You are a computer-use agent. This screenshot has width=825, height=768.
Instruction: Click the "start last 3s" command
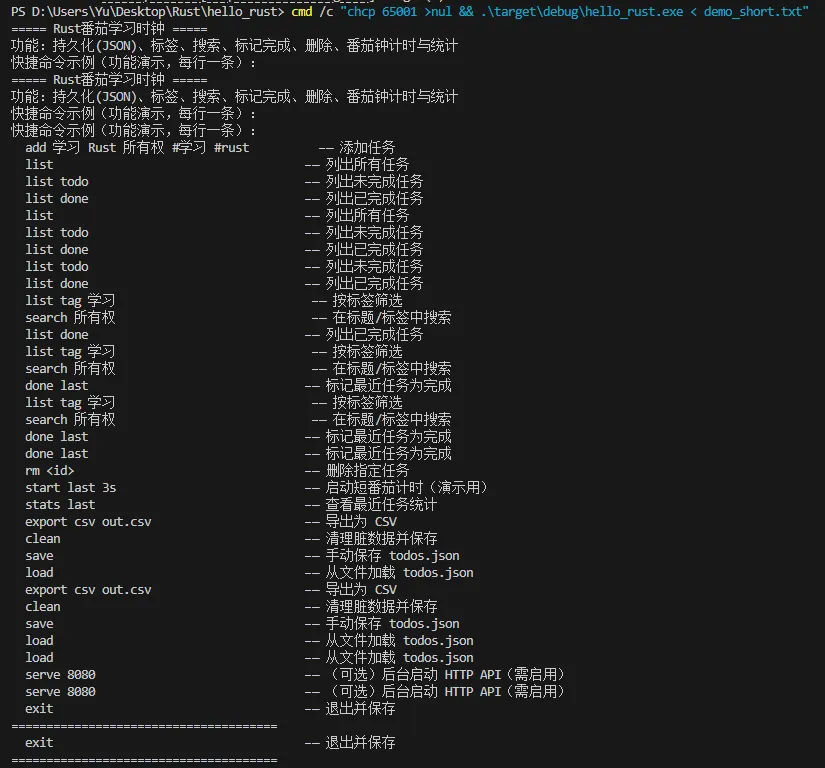[x=71, y=488]
